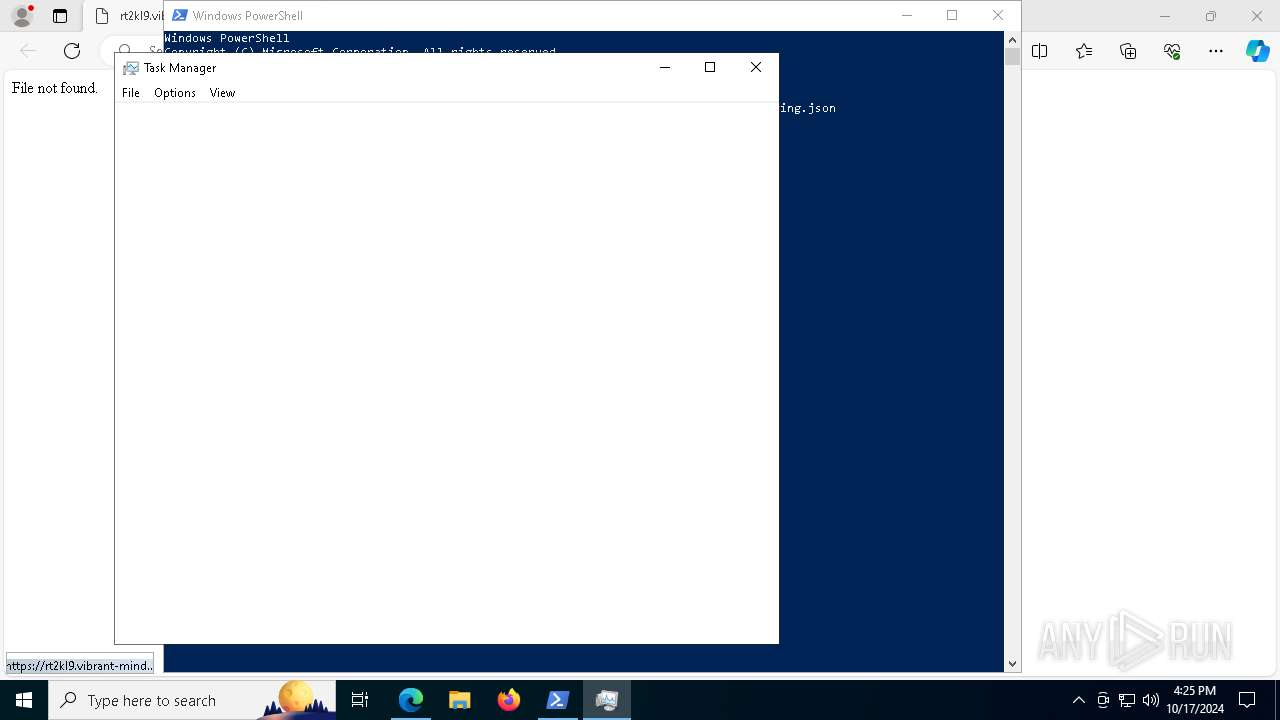Close the Task Manager window
Screen dimensions: 1280x720
(756, 67)
